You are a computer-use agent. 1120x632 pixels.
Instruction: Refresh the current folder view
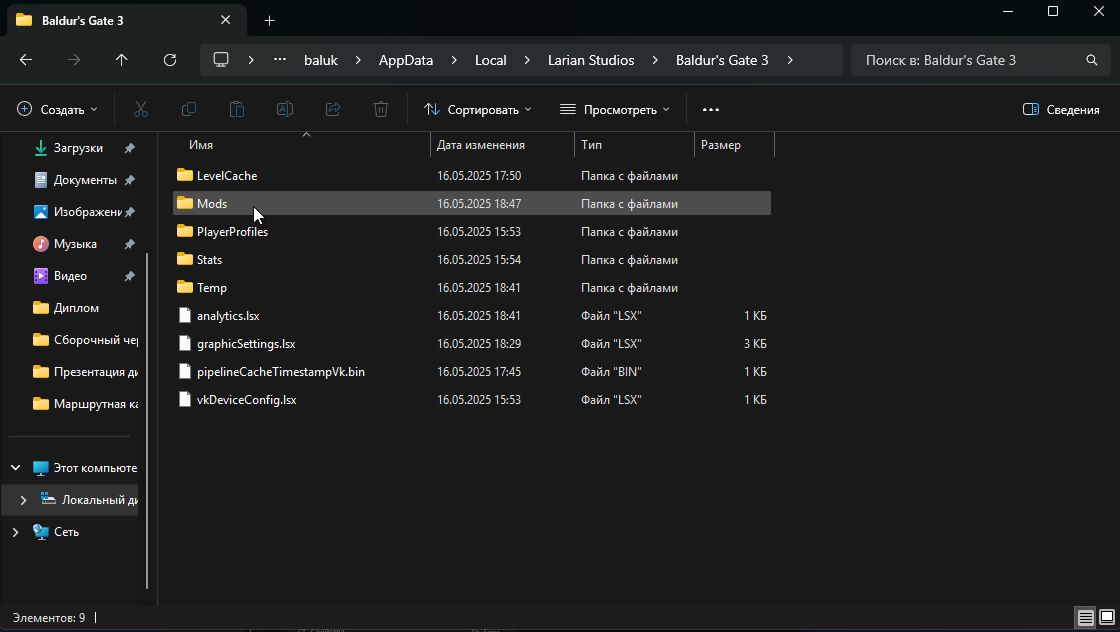pyautogui.click(x=169, y=60)
